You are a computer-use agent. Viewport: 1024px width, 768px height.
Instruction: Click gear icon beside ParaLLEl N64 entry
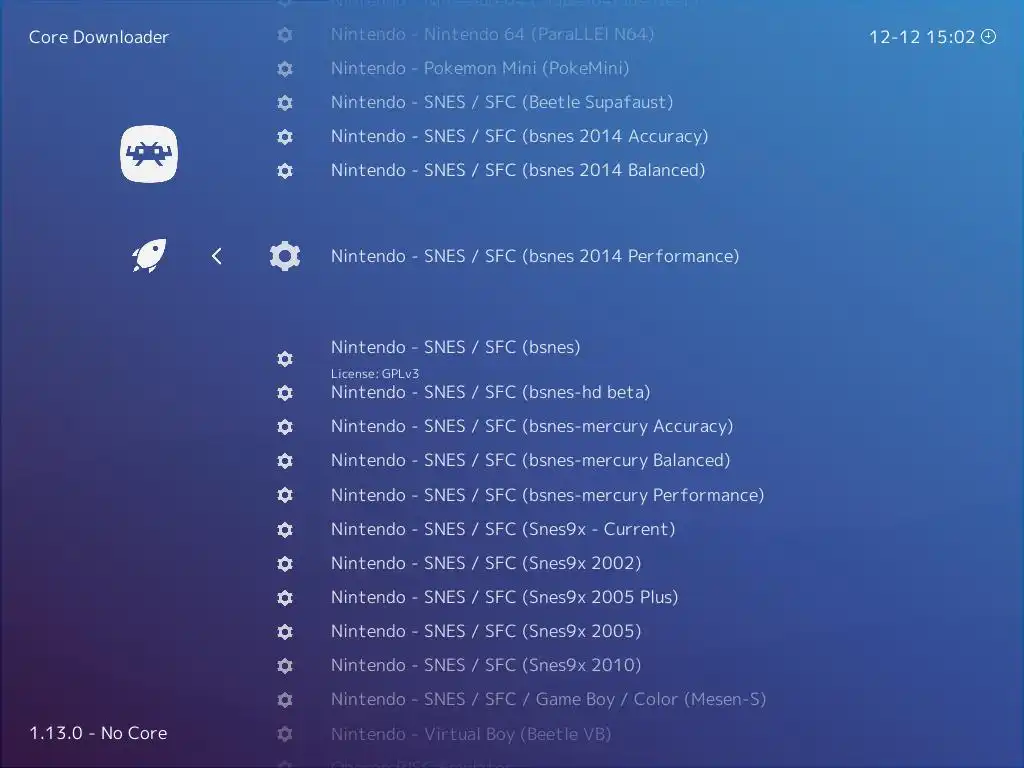click(285, 35)
